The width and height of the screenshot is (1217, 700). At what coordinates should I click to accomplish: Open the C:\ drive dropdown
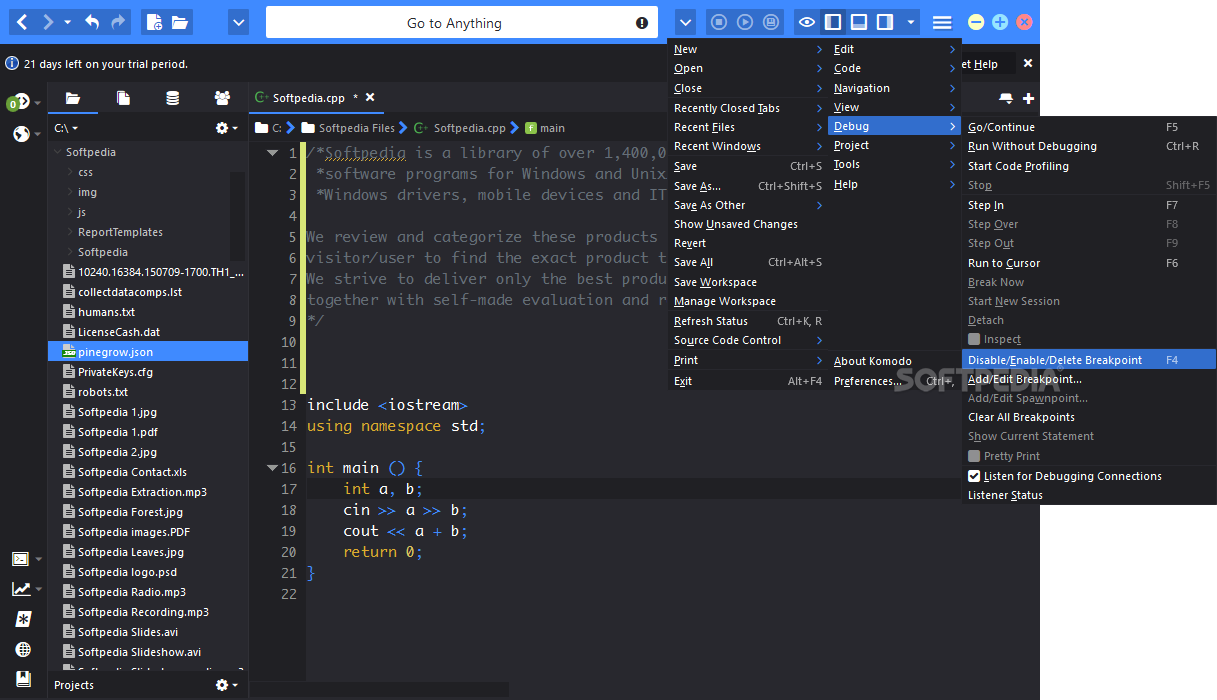(66, 128)
